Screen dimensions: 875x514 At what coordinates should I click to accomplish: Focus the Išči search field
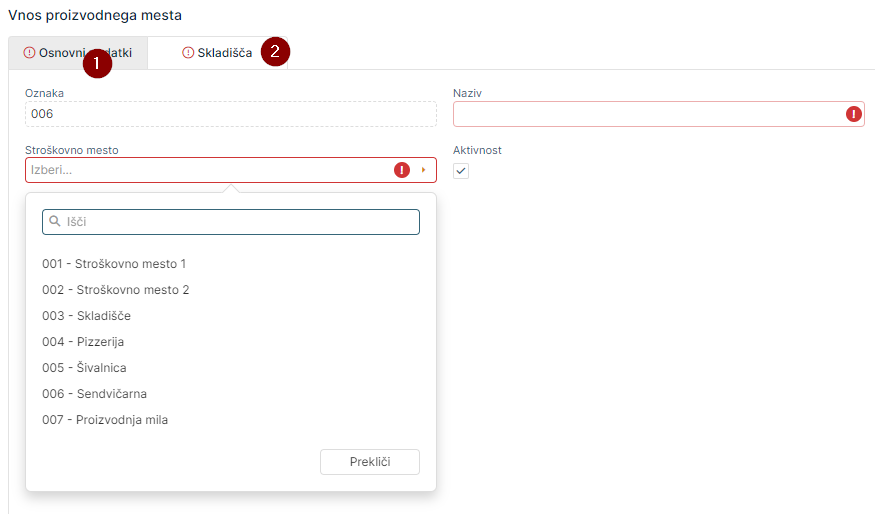[x=240, y=222]
